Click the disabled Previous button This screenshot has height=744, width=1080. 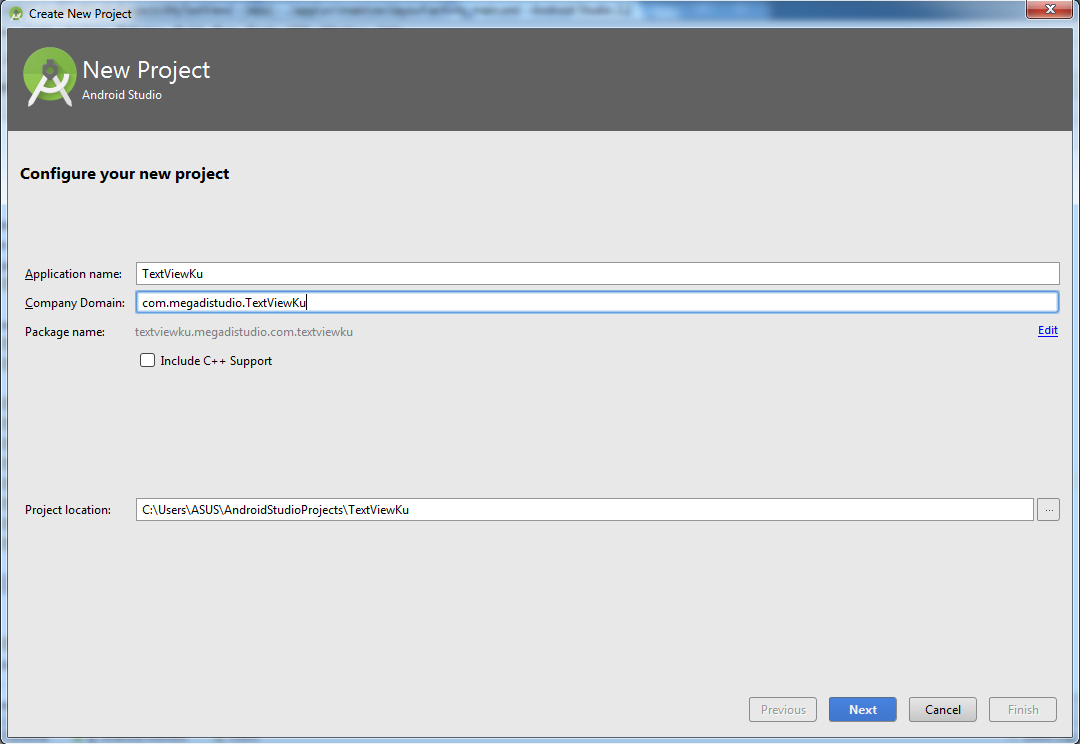[x=782, y=710]
